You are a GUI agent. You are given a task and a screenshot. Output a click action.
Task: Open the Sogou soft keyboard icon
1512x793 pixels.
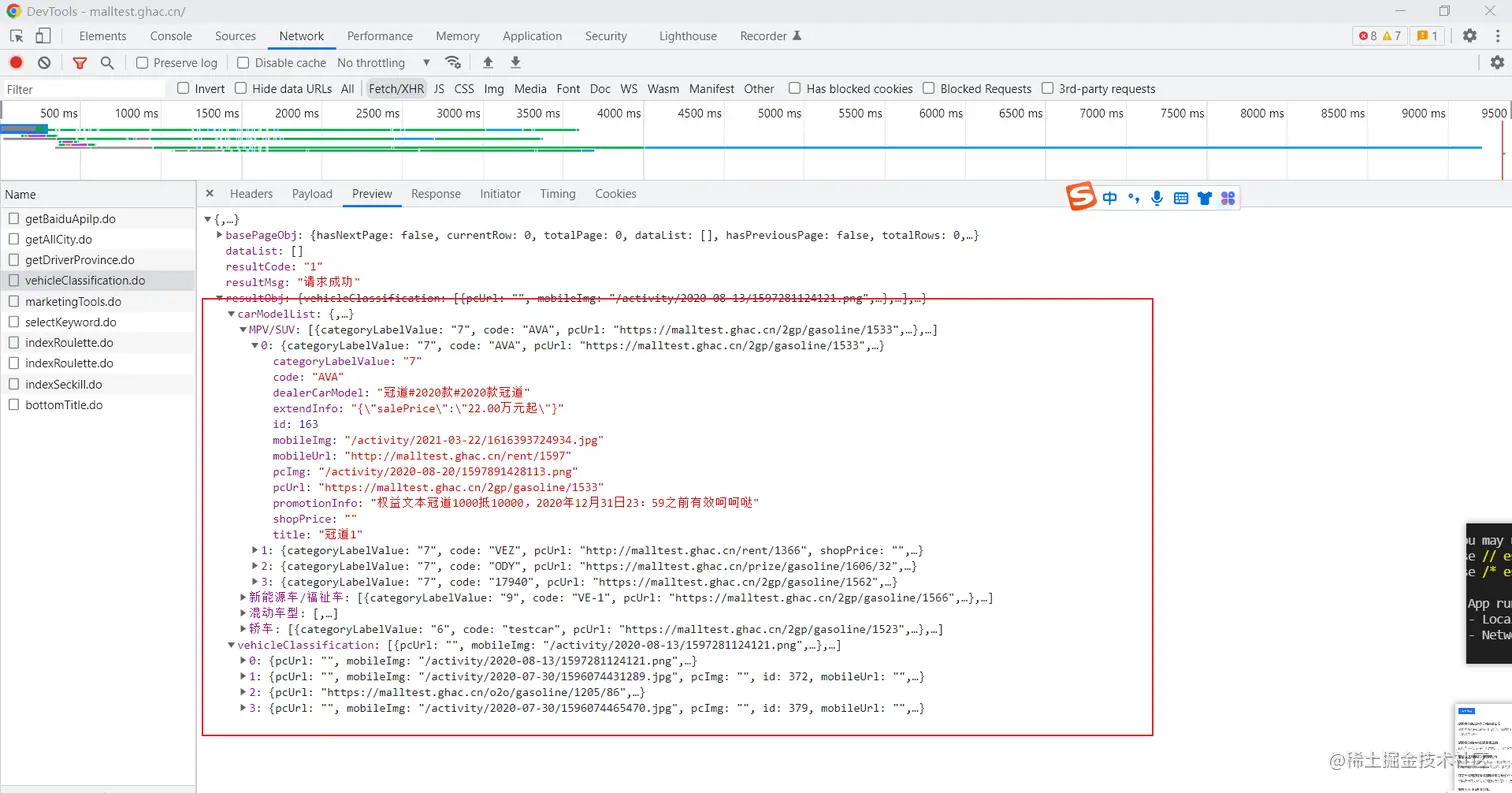pyautogui.click(x=1181, y=198)
